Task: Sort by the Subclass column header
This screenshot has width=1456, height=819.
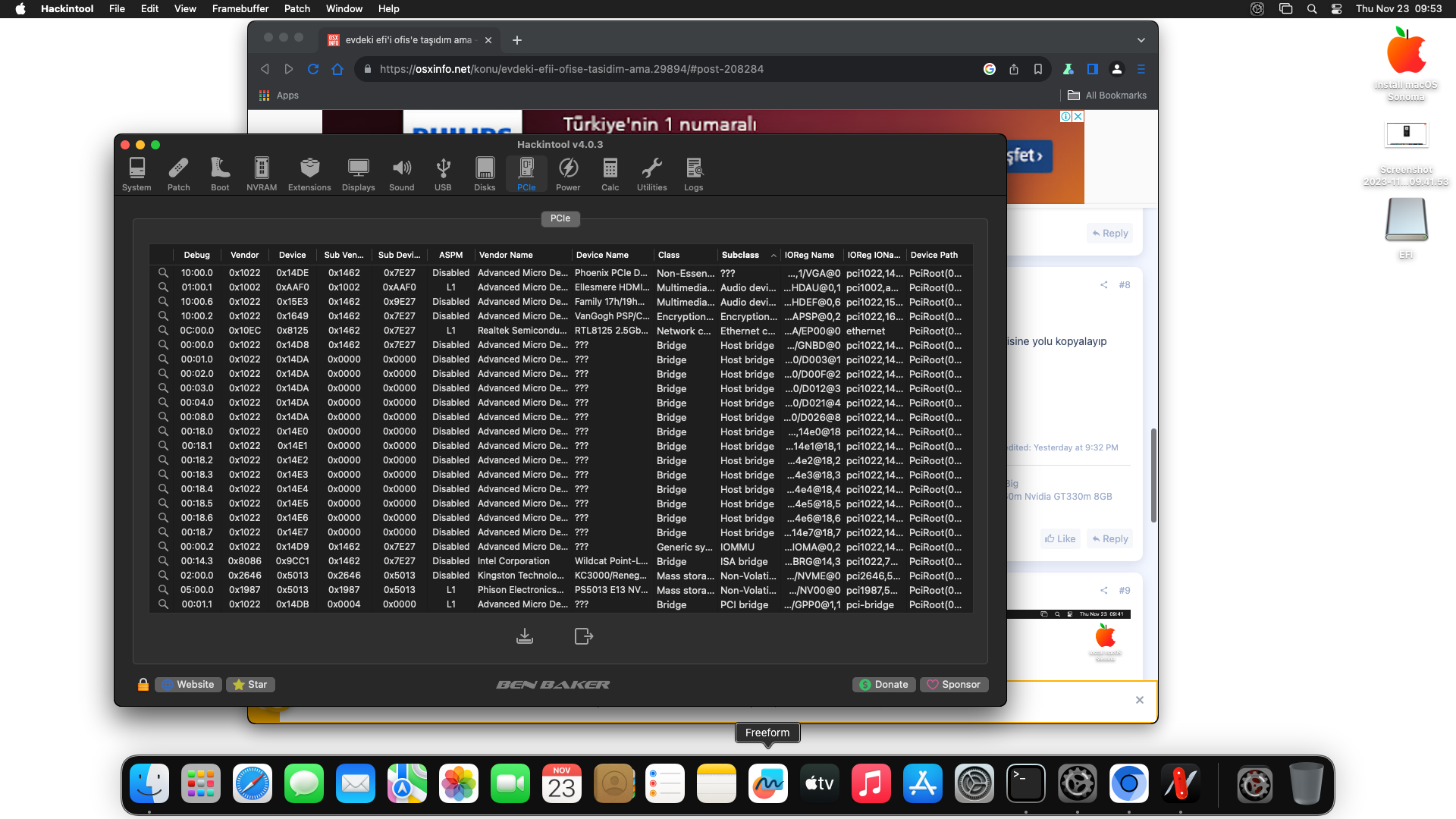Action: coord(739,255)
